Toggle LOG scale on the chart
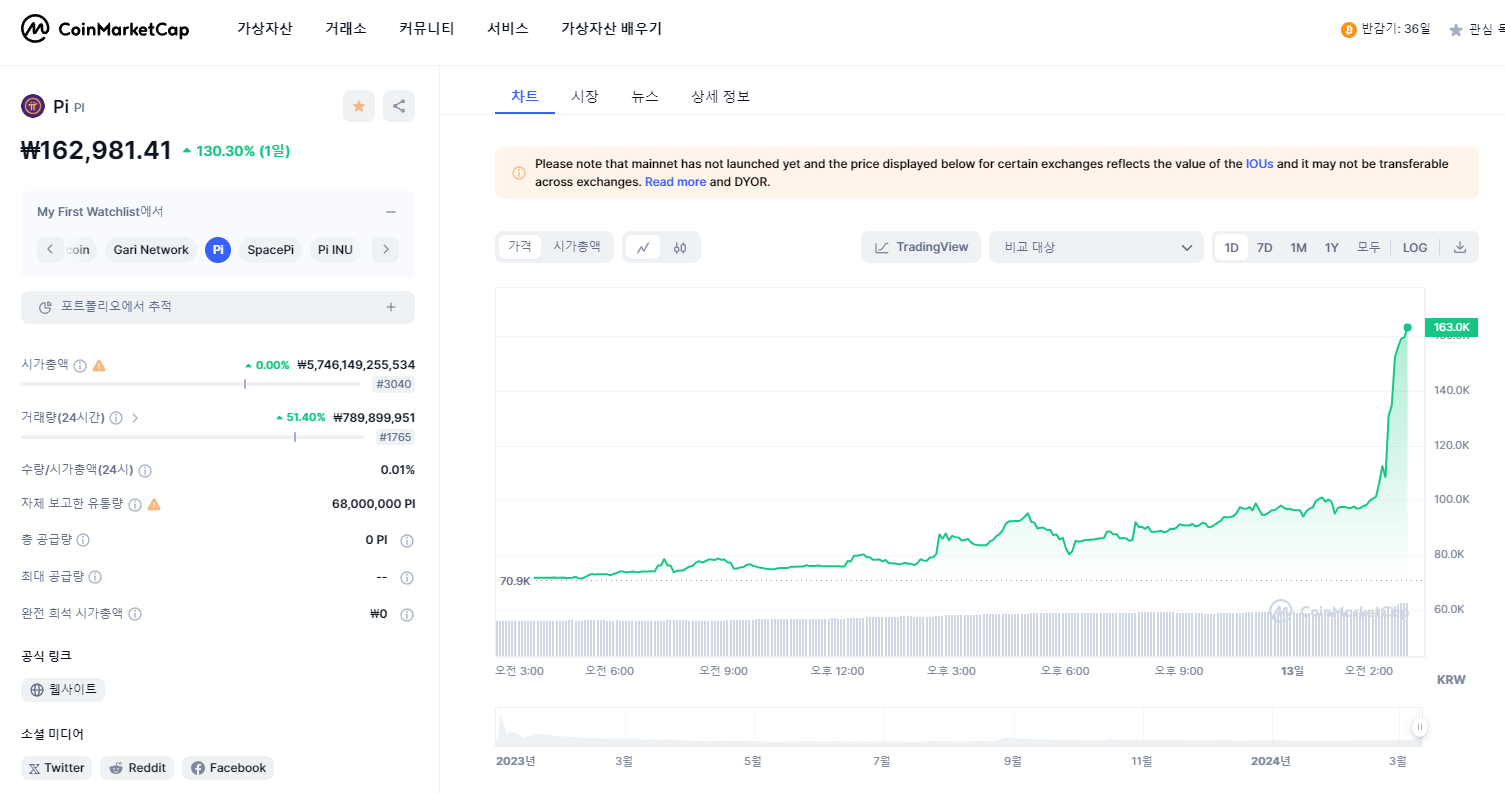This screenshot has width=1505, height=793. point(1415,247)
